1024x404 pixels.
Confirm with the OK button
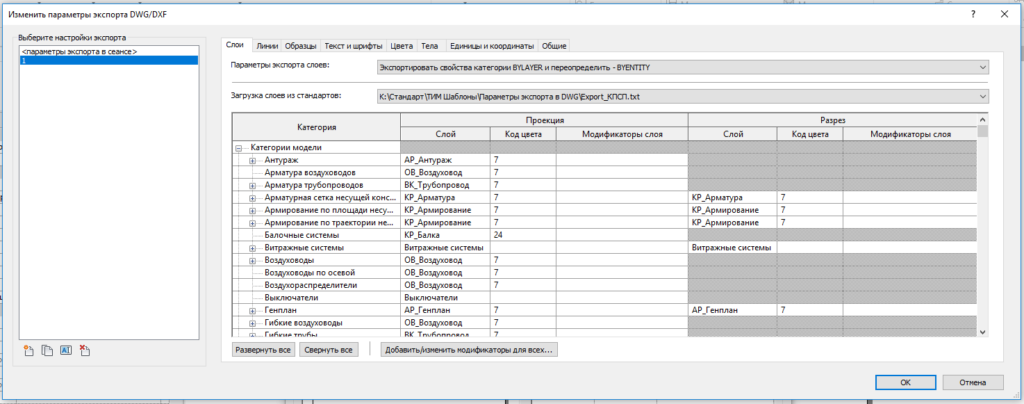coord(904,381)
